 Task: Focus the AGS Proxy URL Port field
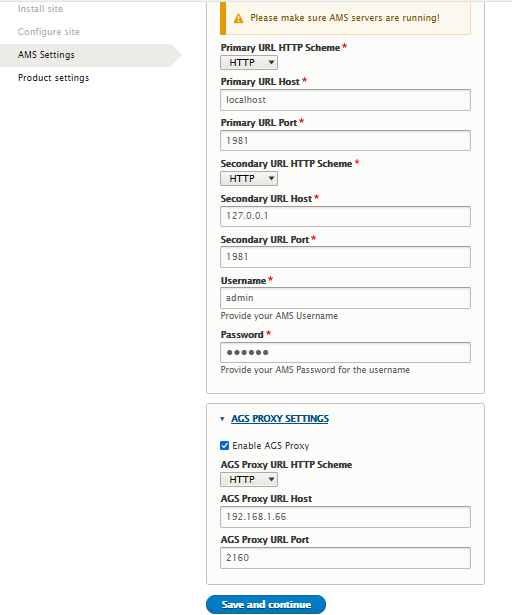coord(345,558)
